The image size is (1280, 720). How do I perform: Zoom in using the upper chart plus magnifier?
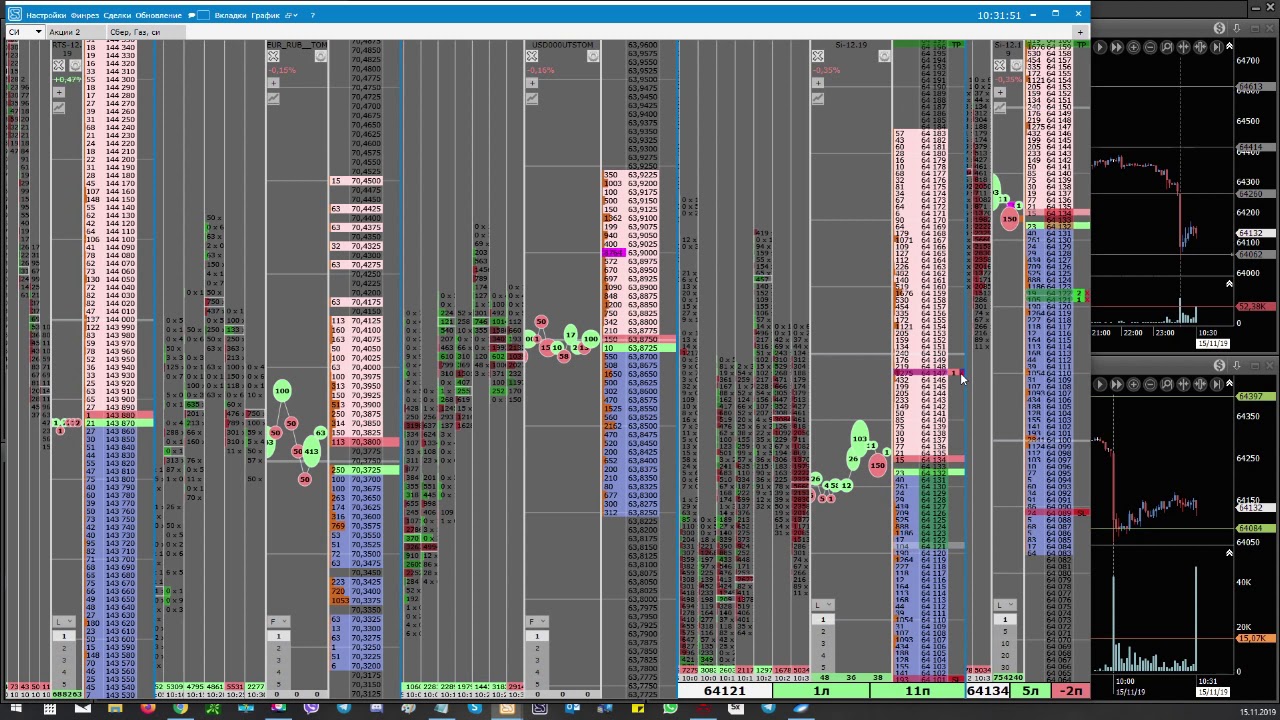point(1133,47)
